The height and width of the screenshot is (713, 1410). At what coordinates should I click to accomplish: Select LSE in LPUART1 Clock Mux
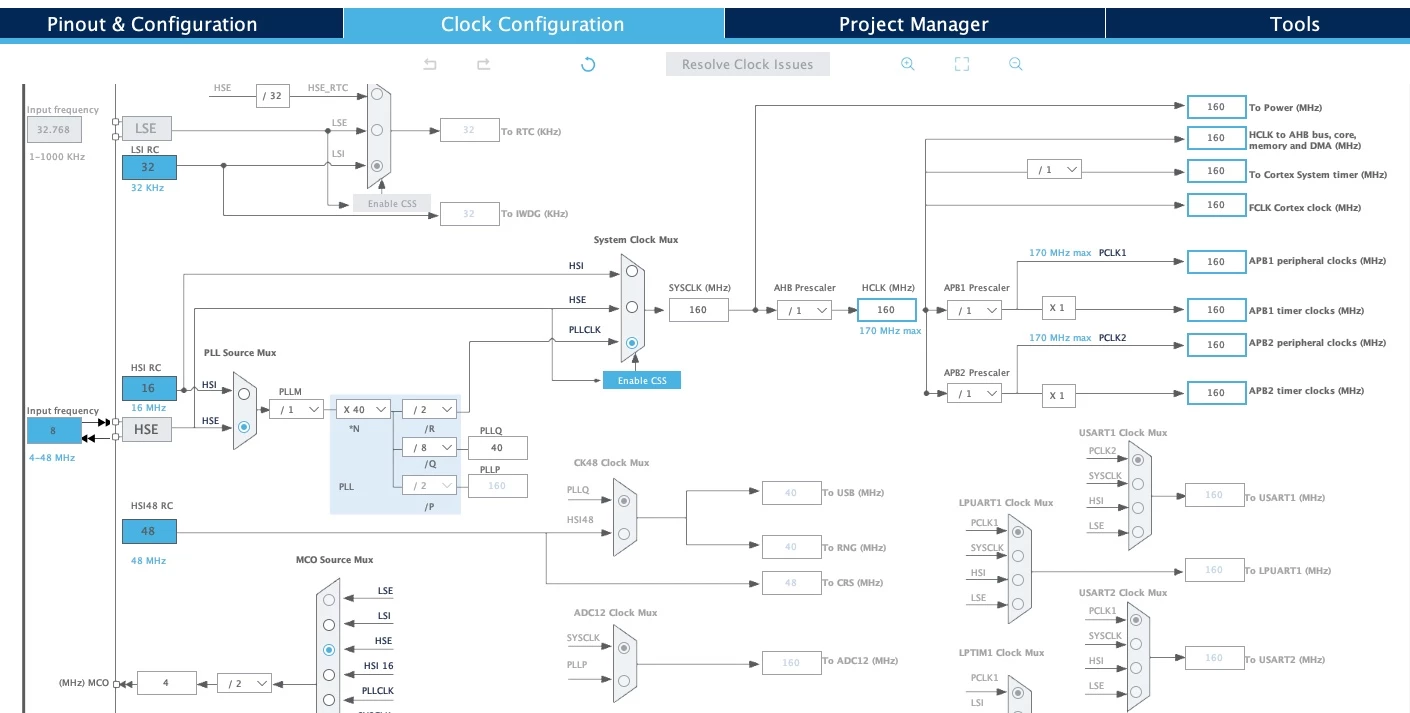pos(1018,604)
